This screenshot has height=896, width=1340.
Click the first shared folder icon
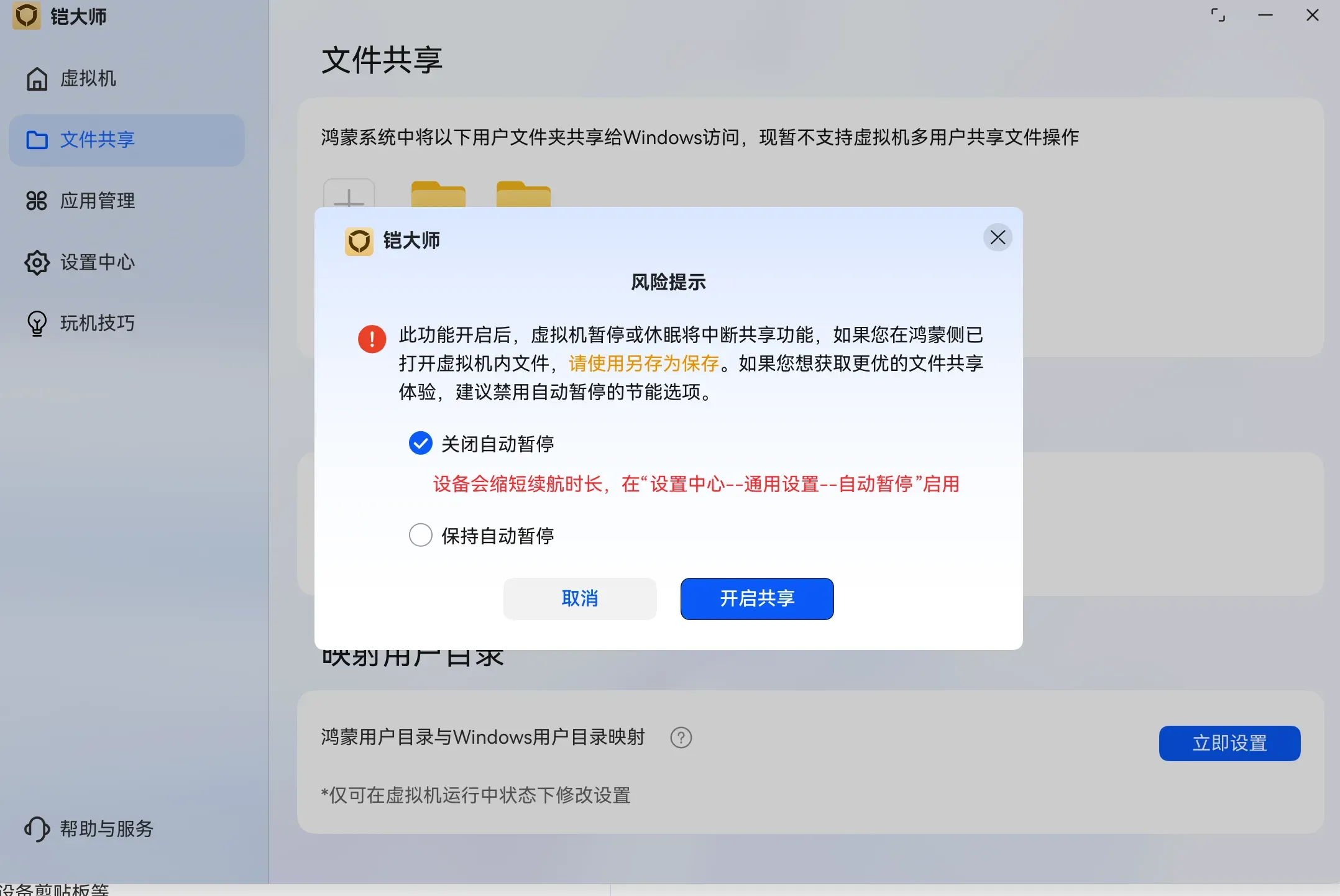438,194
